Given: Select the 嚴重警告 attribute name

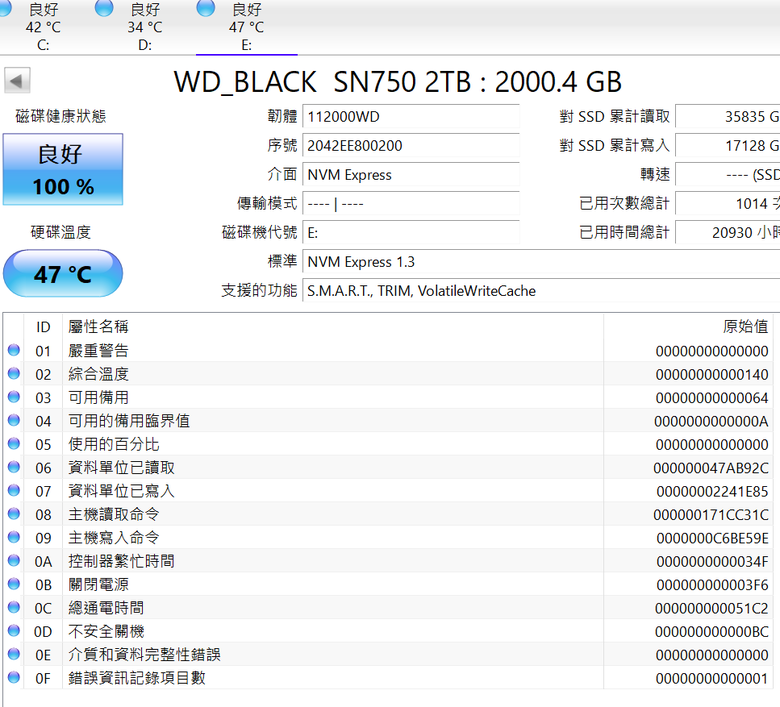Looking at the screenshot, I should coord(98,351).
